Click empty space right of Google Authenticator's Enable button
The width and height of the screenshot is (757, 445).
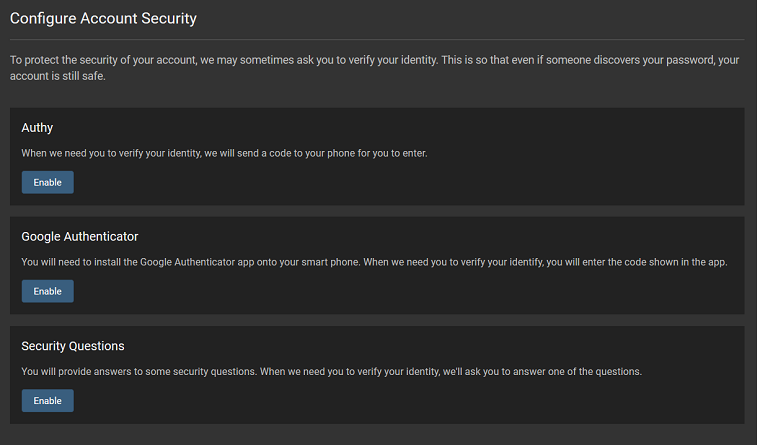(x=400, y=291)
